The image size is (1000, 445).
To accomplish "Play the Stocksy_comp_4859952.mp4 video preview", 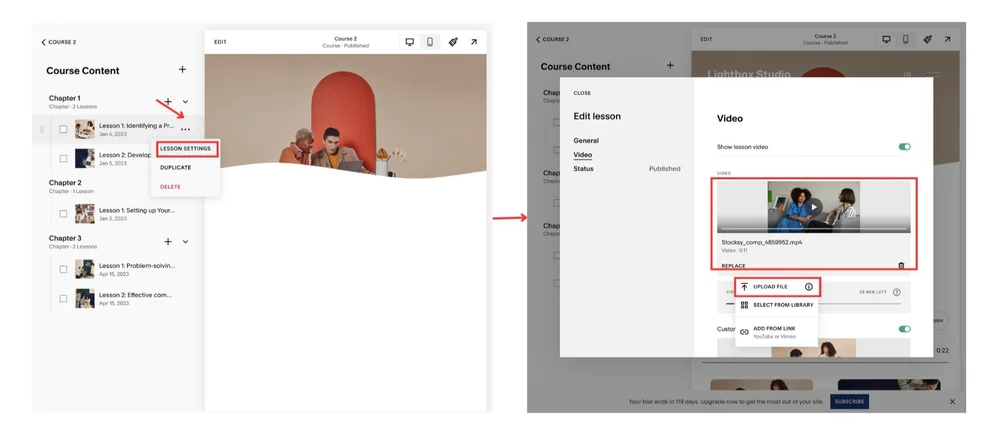I will tap(813, 207).
